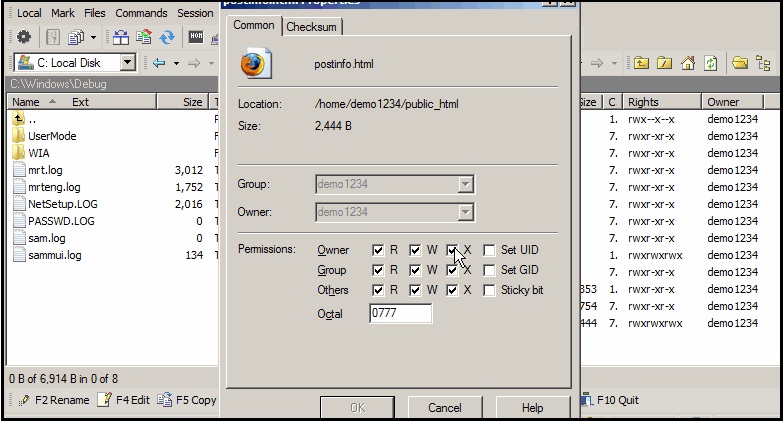Select mrteng.log file
Viewport: 783px width, 421px height.
[47, 187]
